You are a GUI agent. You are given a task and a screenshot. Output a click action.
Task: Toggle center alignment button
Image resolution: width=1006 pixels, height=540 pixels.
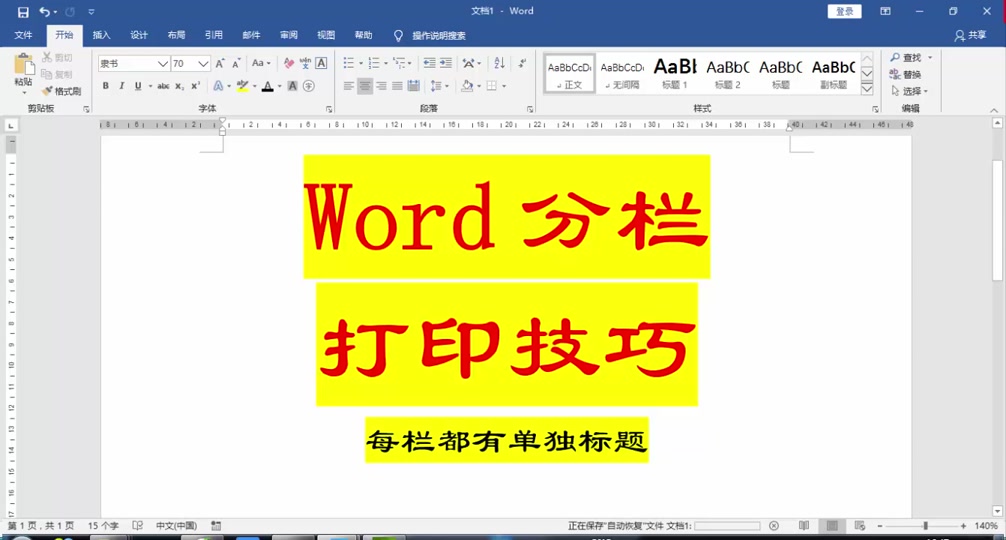[x=364, y=86]
